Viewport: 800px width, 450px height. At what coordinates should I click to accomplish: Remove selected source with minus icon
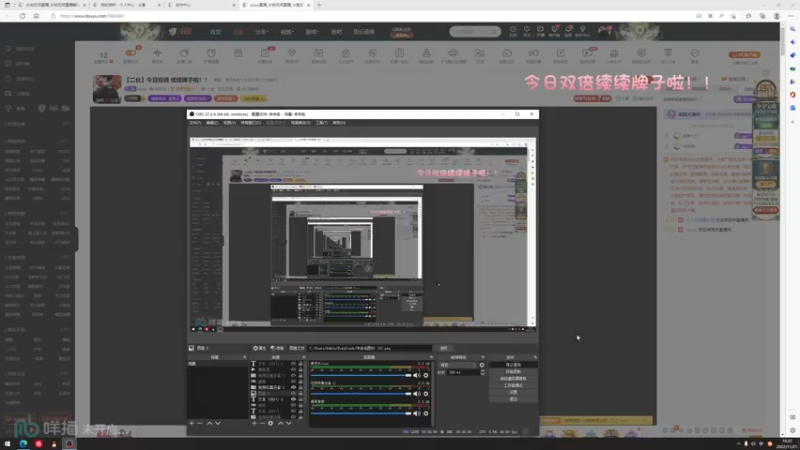pos(262,423)
